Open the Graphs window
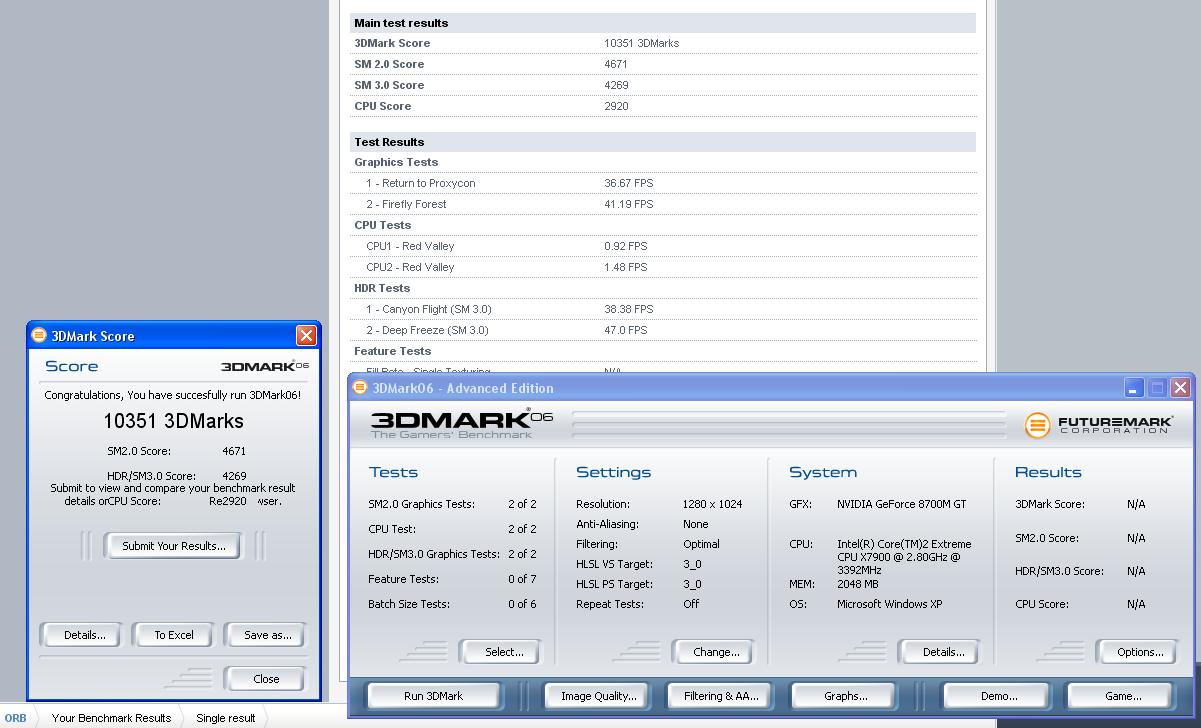 tap(845, 696)
